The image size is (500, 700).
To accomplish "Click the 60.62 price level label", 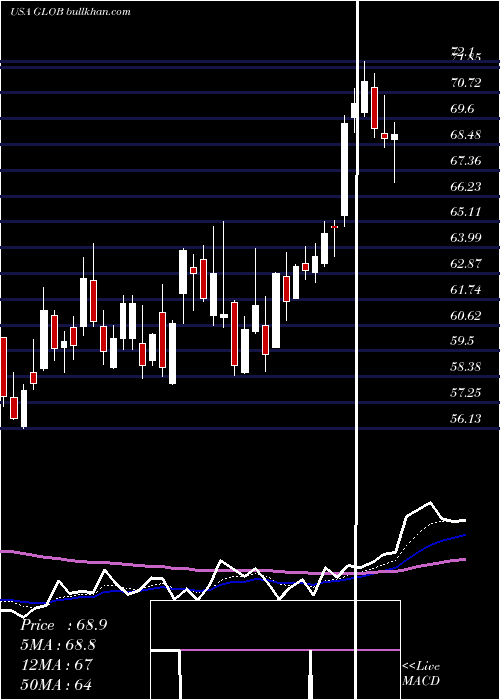I will point(466,315).
